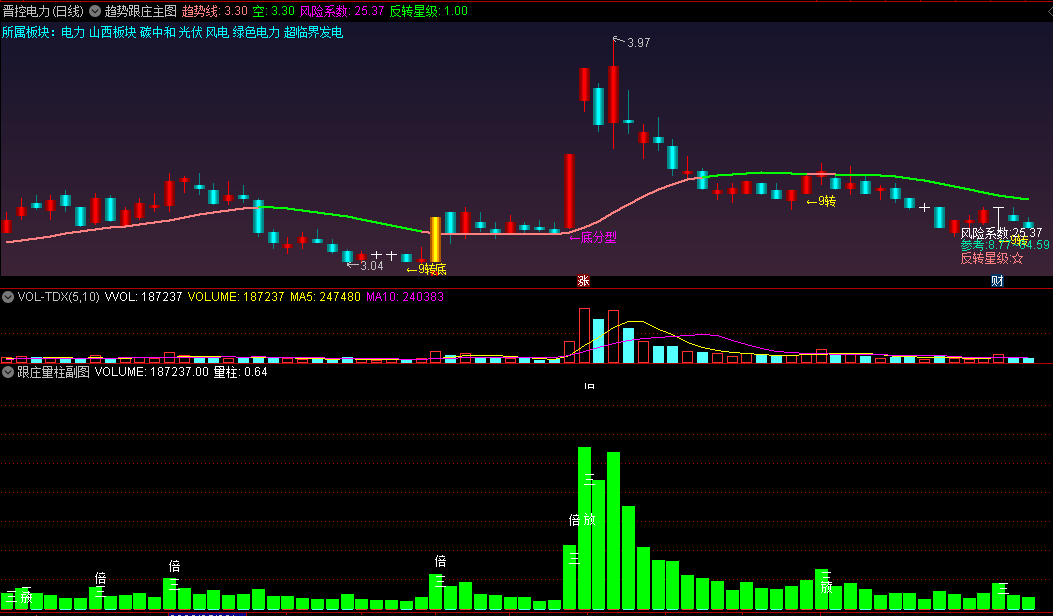
Task: Click the 倍 marker directly left of 放
Action: pyautogui.click(x=574, y=519)
